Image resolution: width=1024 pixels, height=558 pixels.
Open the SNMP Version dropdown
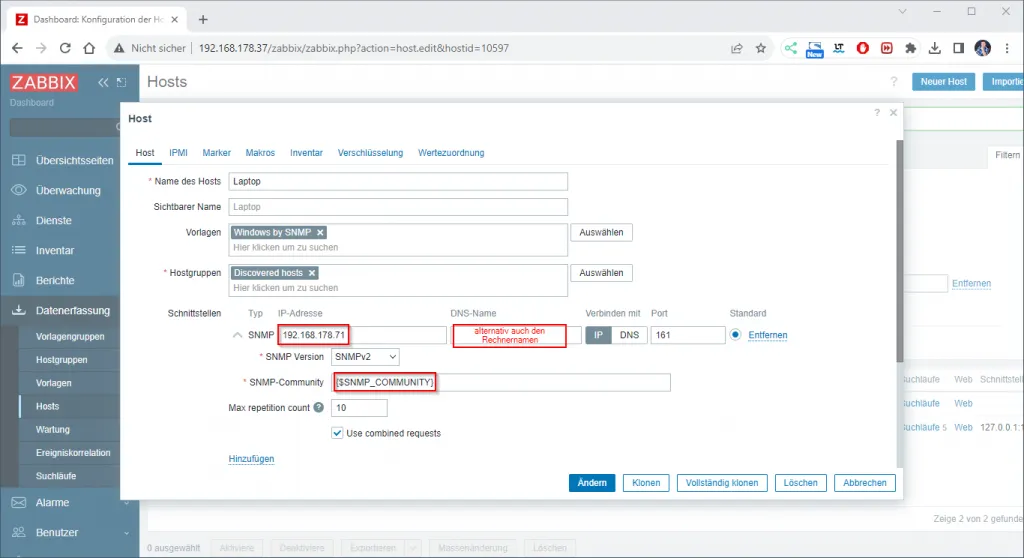[x=365, y=357]
